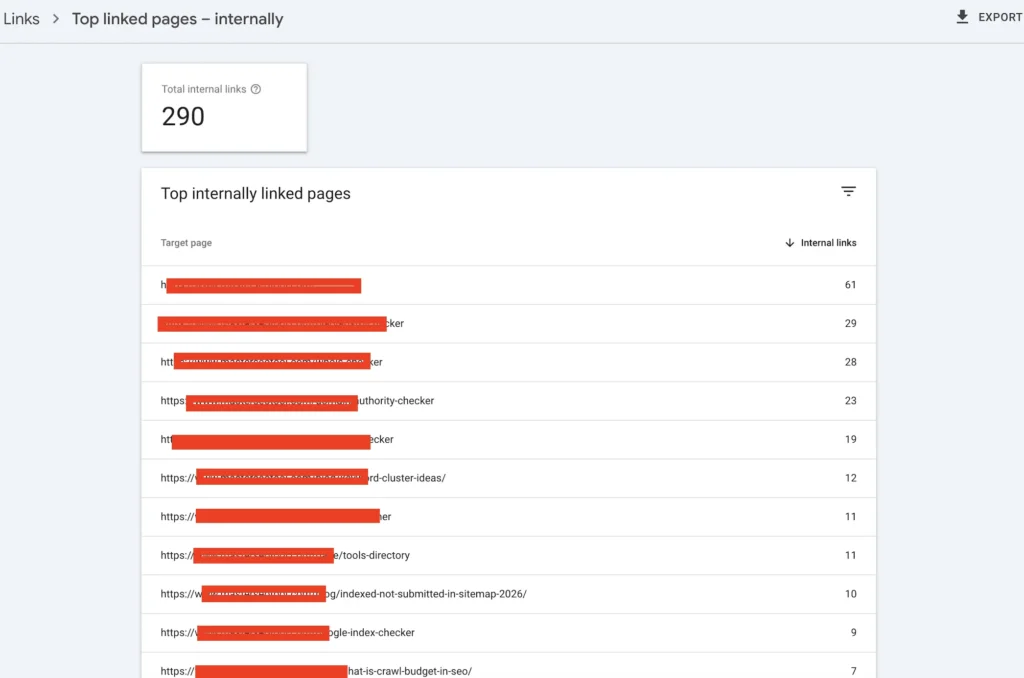Viewport: 1024px width, 678px height.
Task: Click the Target page column header
Action: [x=186, y=242]
